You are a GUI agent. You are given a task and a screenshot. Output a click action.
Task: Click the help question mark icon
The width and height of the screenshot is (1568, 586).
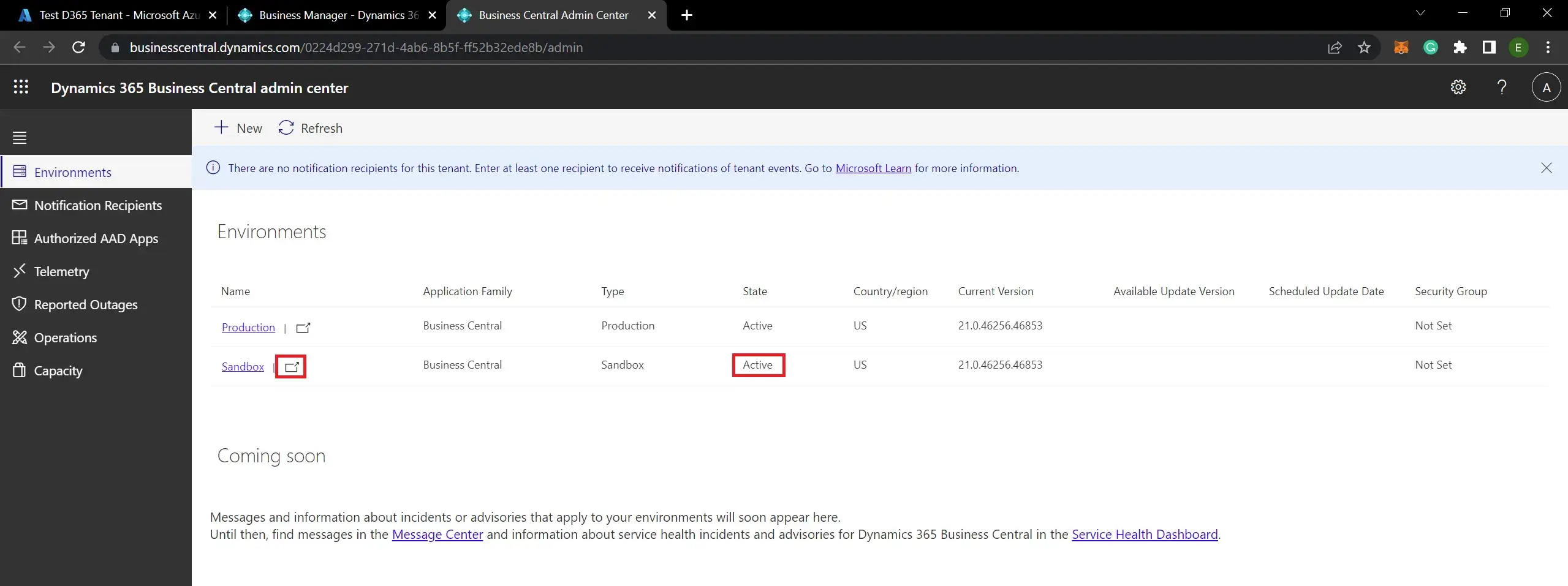pyautogui.click(x=1502, y=87)
